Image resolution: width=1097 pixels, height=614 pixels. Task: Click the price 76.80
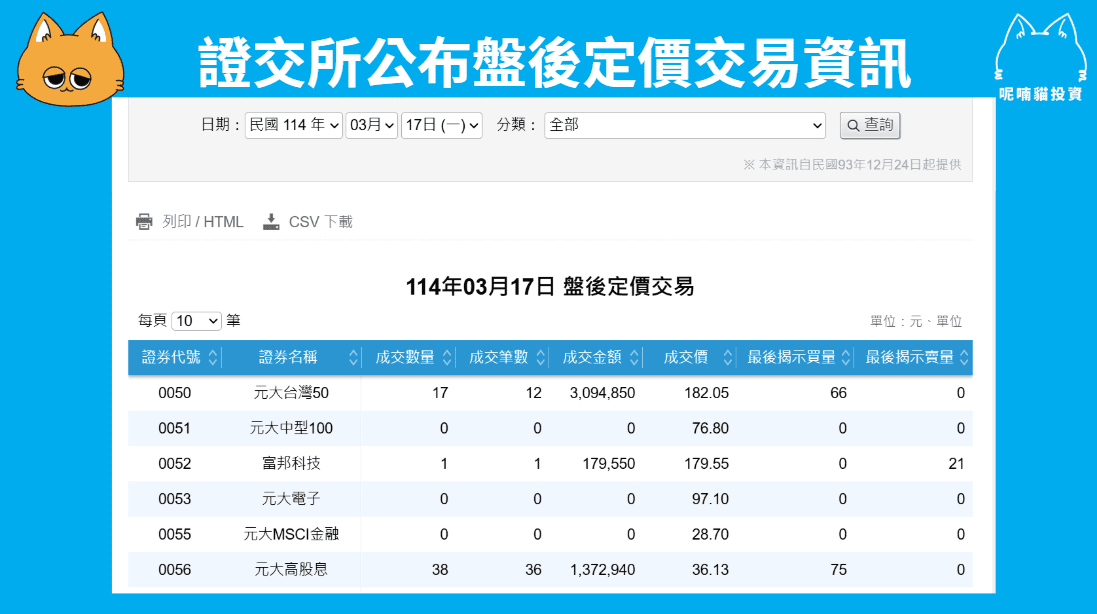coord(710,428)
